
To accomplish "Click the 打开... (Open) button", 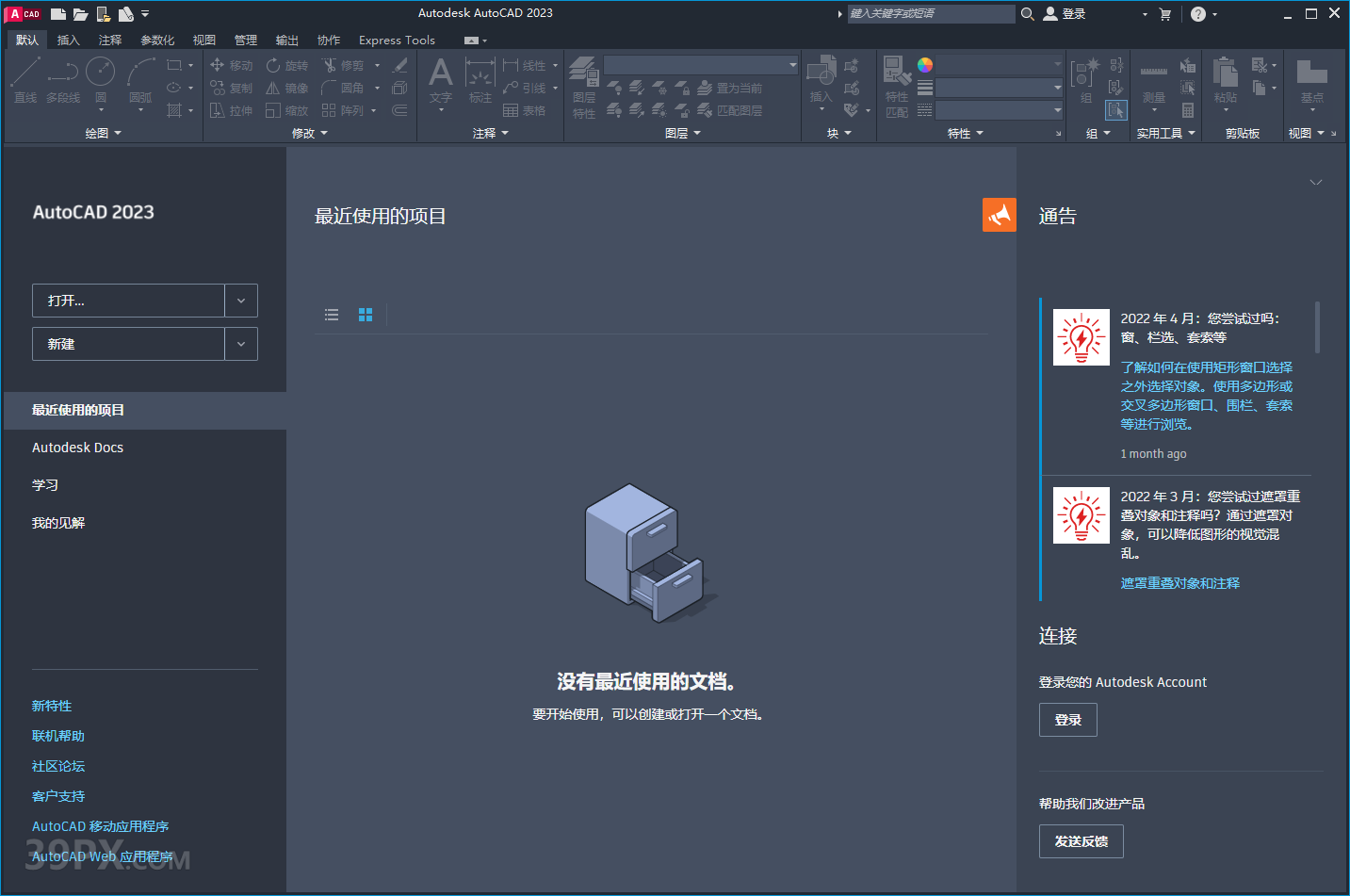I will [x=128, y=301].
